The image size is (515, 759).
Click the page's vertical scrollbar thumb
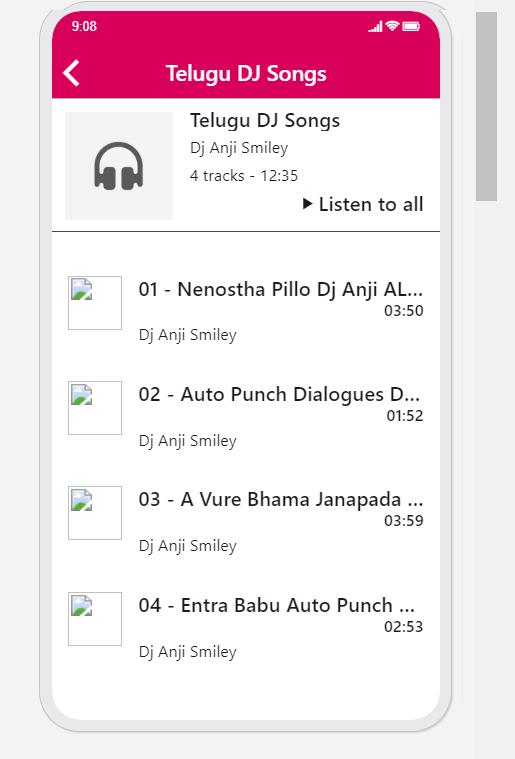[486, 106]
